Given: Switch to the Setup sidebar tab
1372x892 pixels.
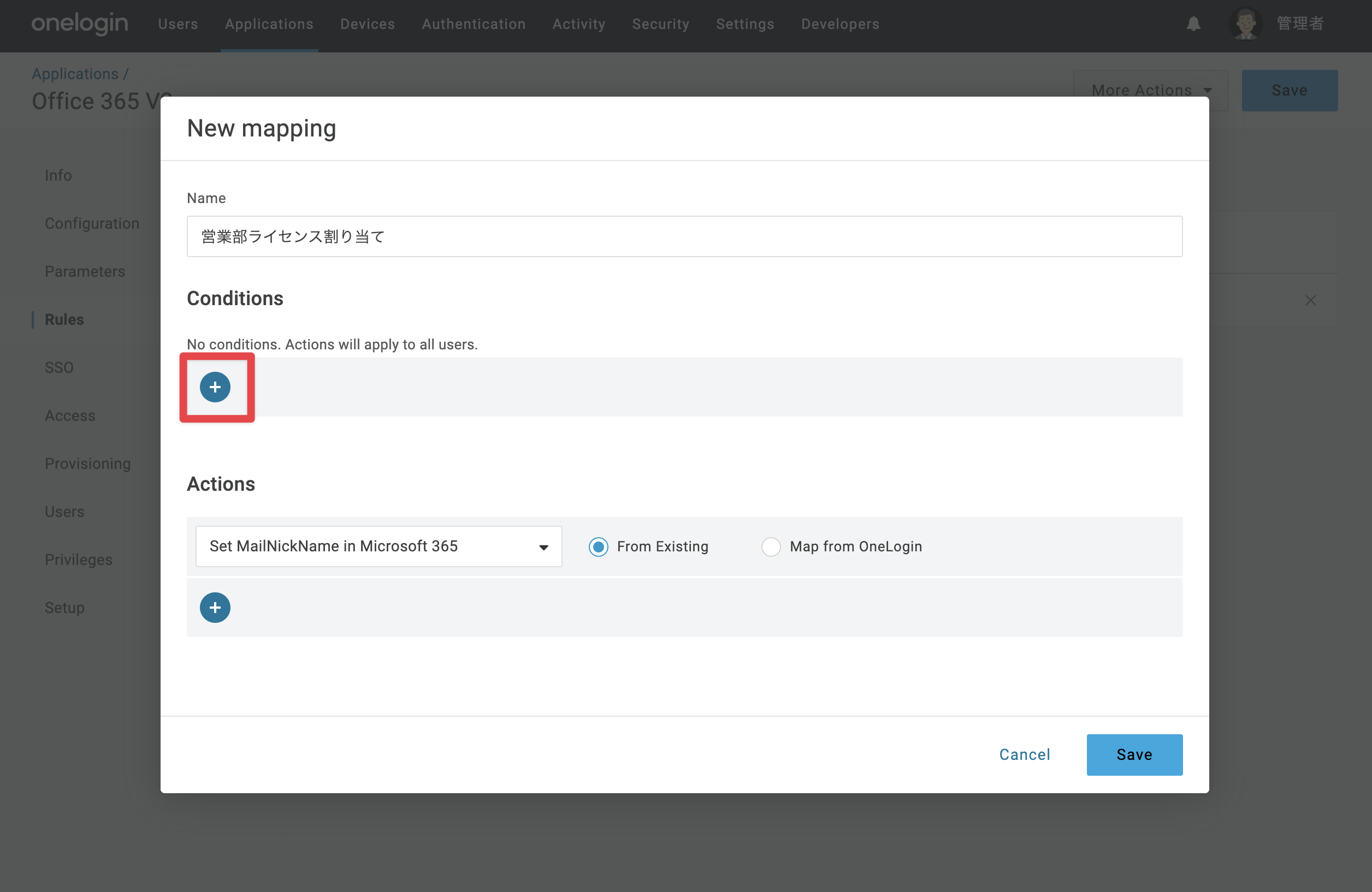Looking at the screenshot, I should (x=64, y=608).
